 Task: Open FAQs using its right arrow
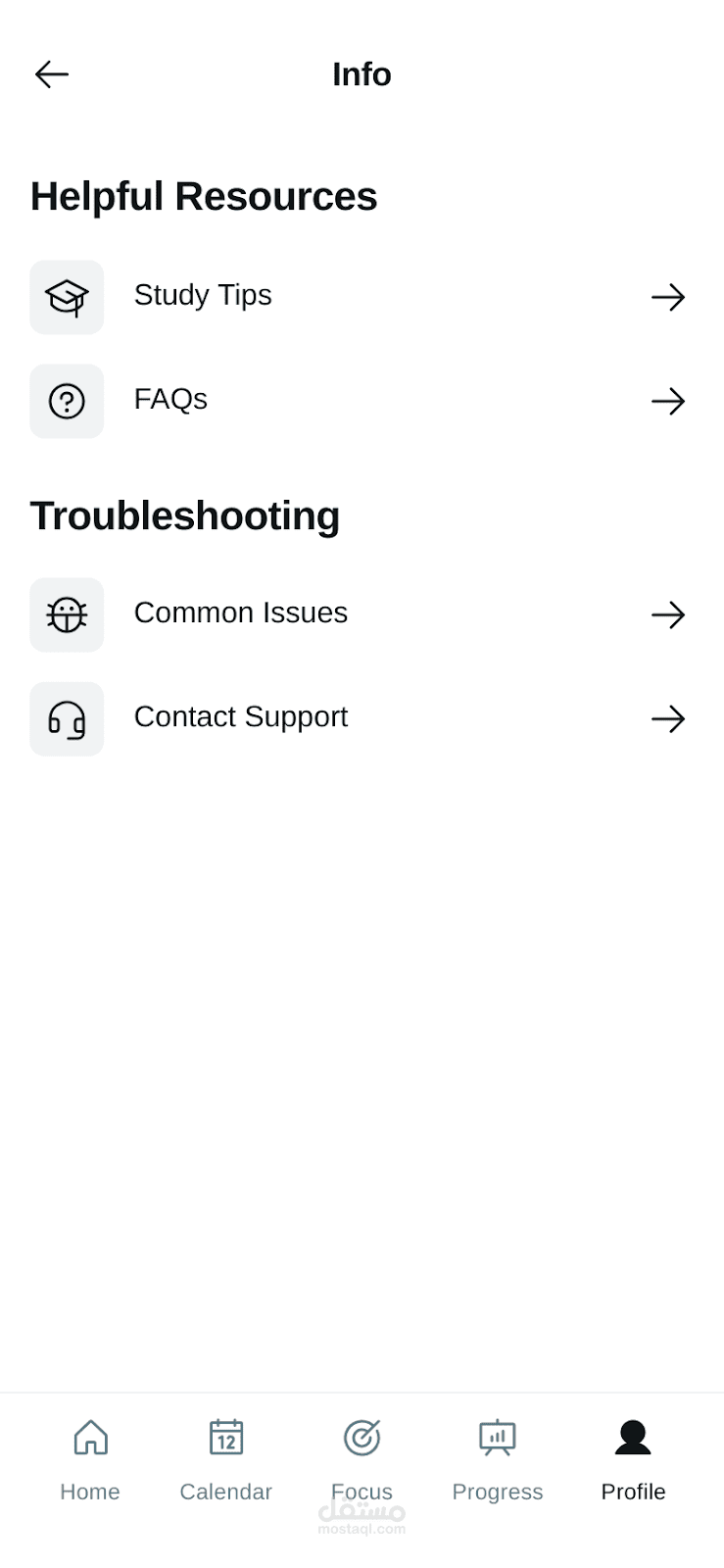click(668, 401)
